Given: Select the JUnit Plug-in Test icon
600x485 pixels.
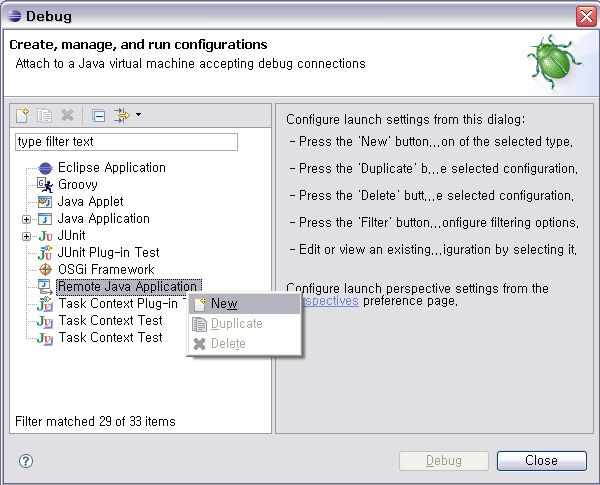Looking at the screenshot, I should (45, 253).
